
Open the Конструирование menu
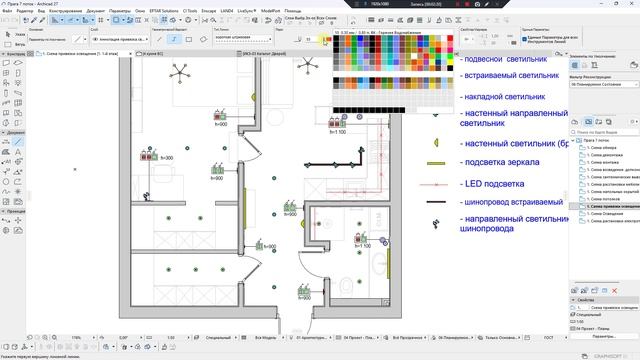(x=65, y=11)
